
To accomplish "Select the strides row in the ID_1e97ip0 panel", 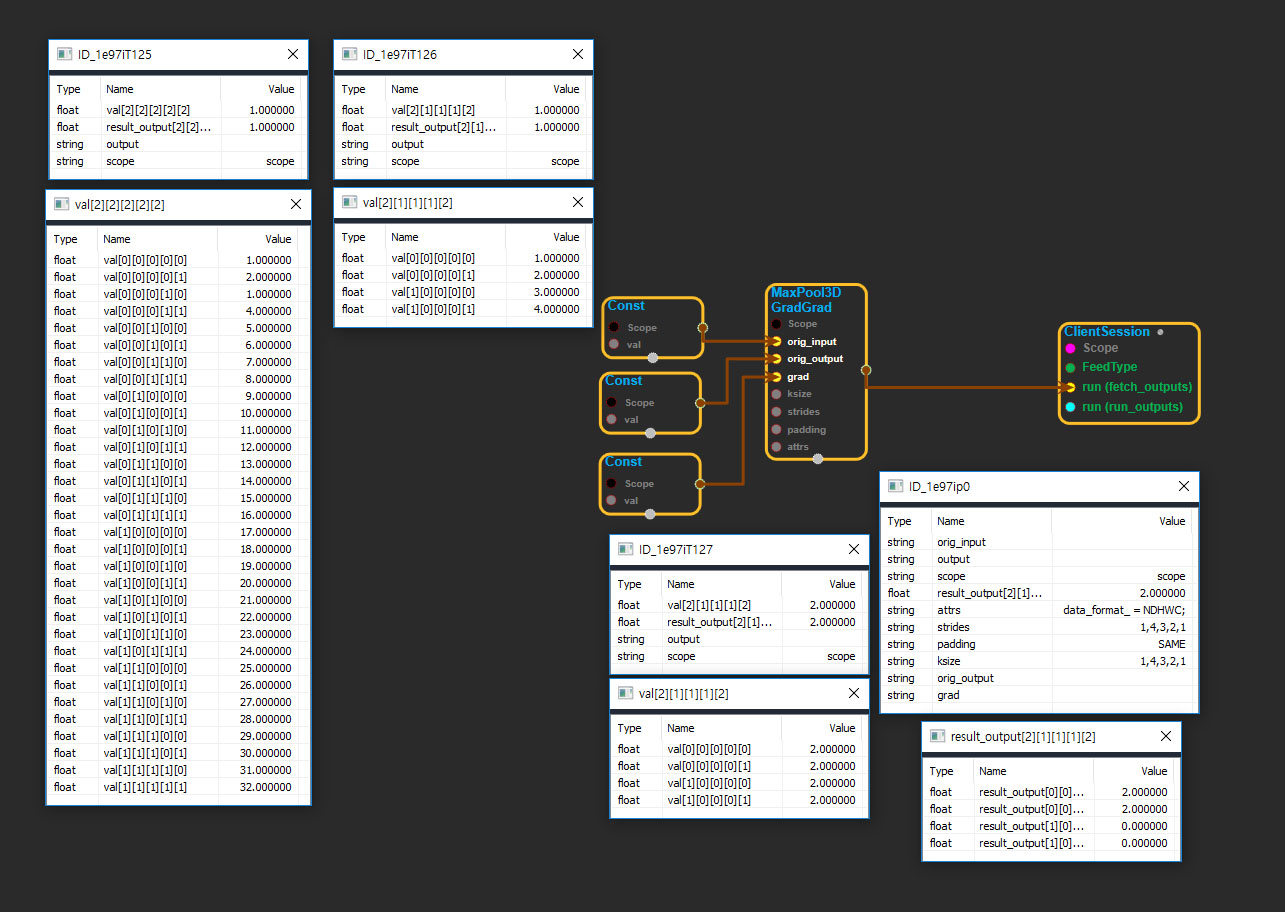I will (x=1039, y=627).
